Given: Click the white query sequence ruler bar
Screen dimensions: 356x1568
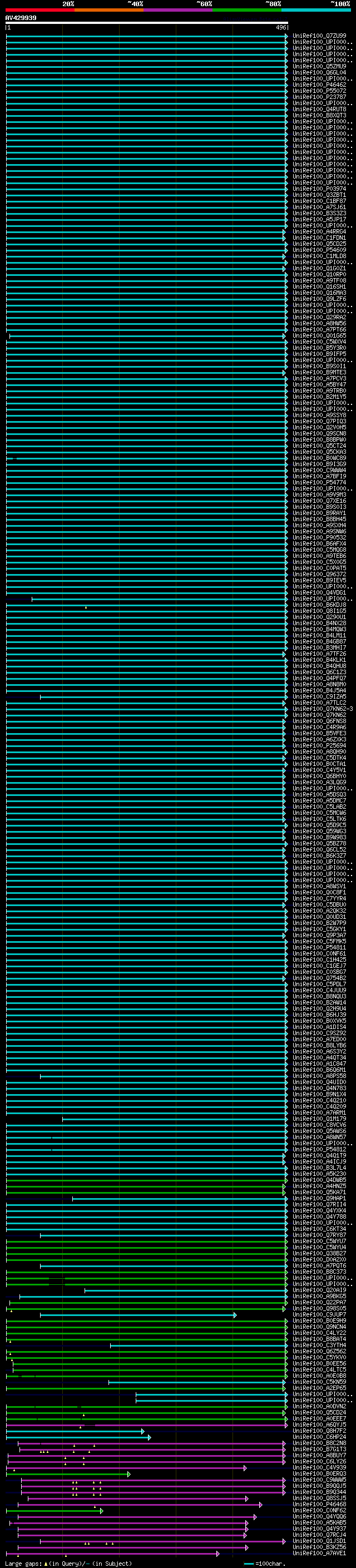Looking at the screenshot, I should 147,23.
